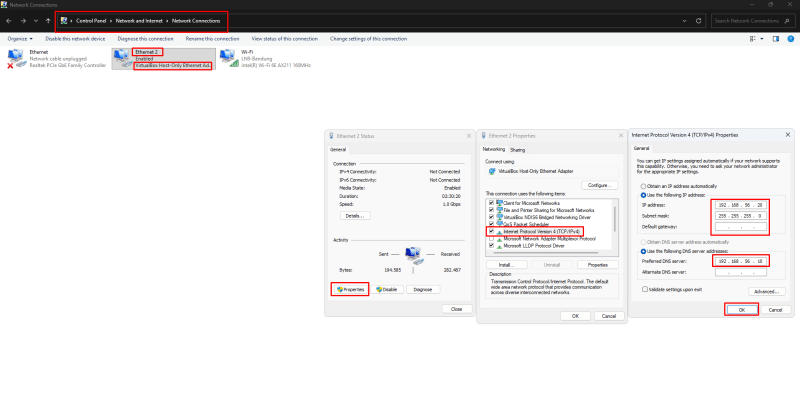The height and width of the screenshot is (417, 800).
Task: Select the Ethernet 2 adapter icon
Action: pyautogui.click(x=123, y=58)
